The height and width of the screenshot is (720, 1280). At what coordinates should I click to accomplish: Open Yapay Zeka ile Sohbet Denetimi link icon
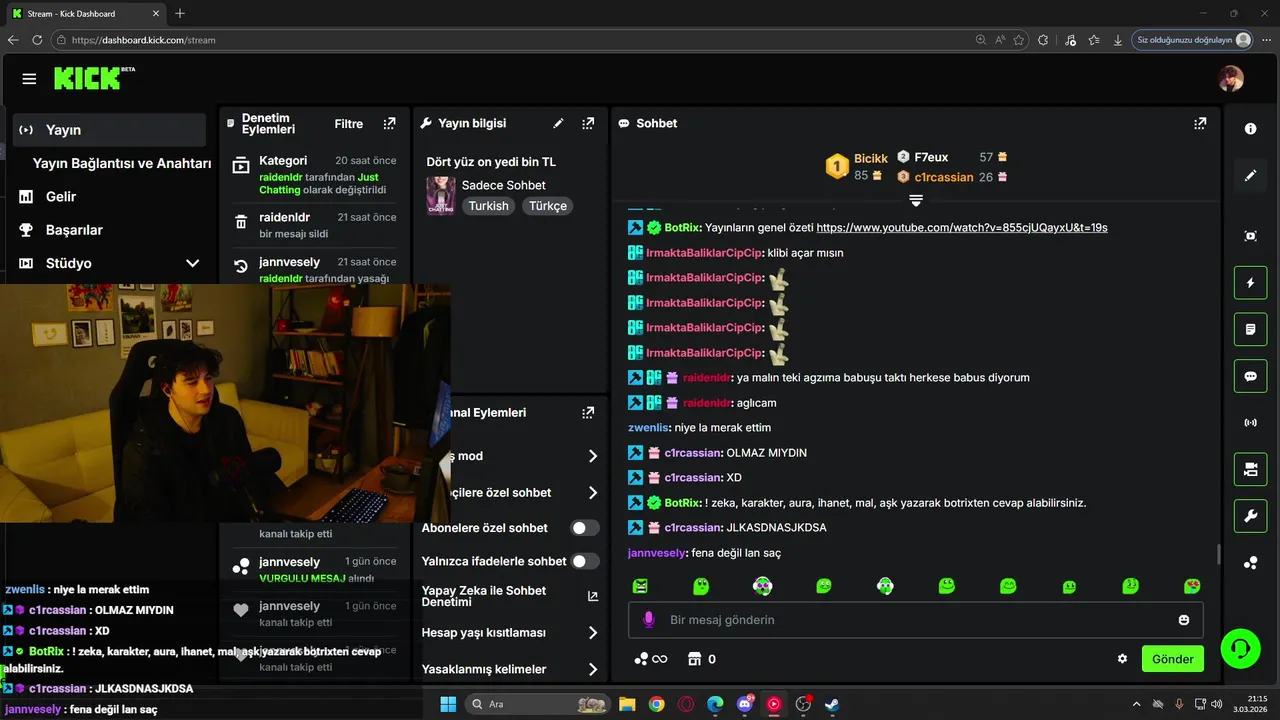coord(593,596)
